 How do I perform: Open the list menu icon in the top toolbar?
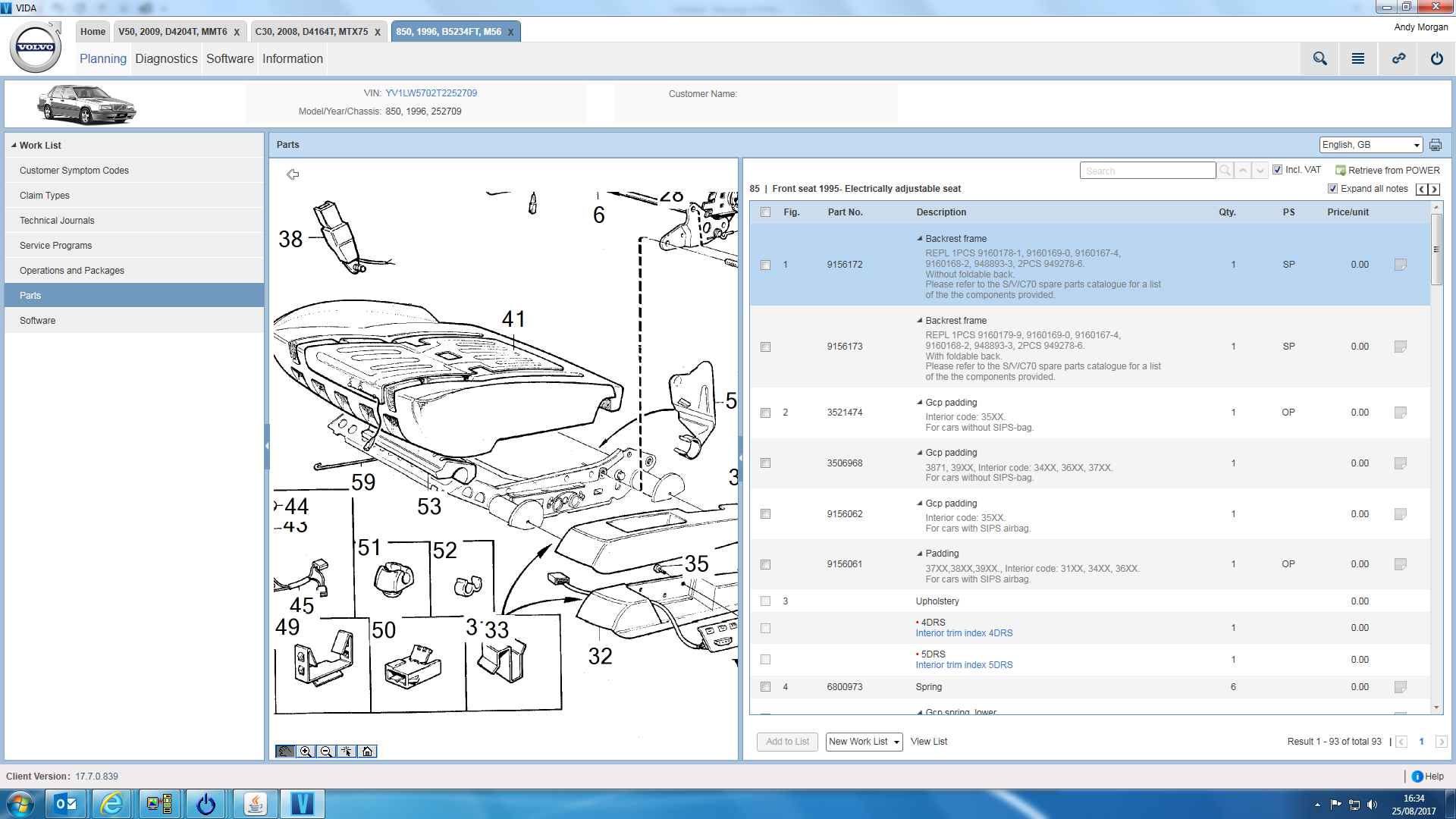pyautogui.click(x=1358, y=58)
